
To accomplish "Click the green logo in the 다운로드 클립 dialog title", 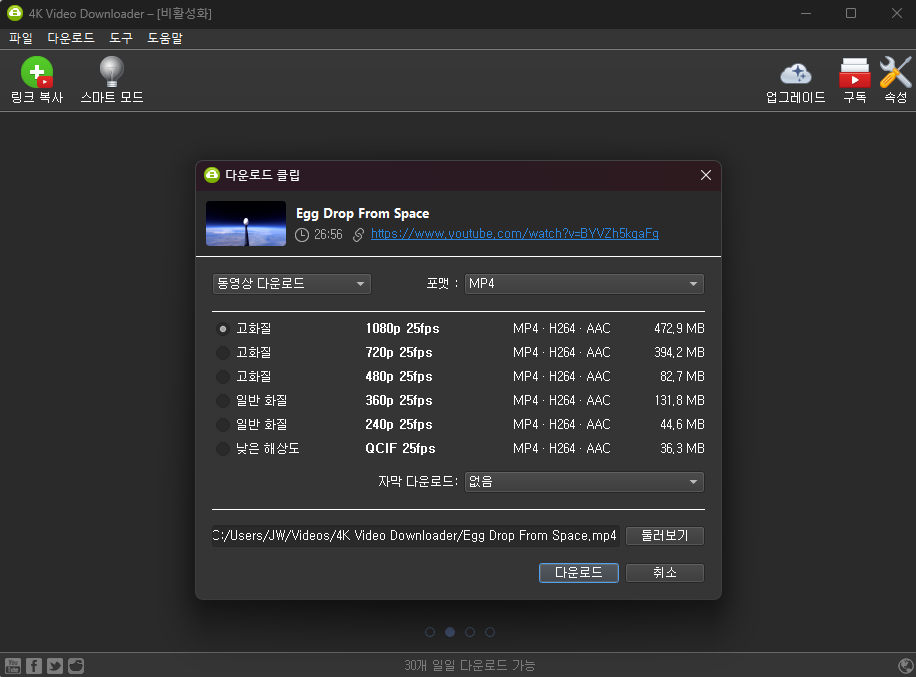I will pyautogui.click(x=211, y=175).
